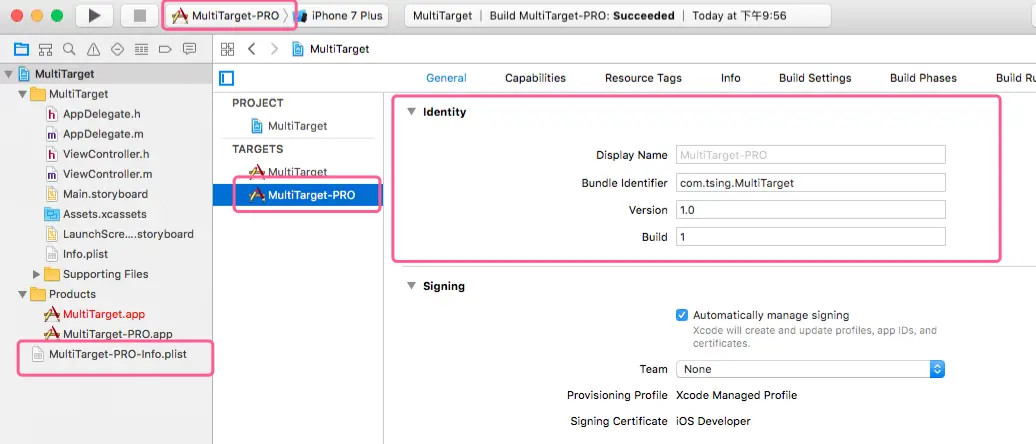
Task: Open the Find navigator magnifier icon
Action: pyautogui.click(x=69, y=49)
